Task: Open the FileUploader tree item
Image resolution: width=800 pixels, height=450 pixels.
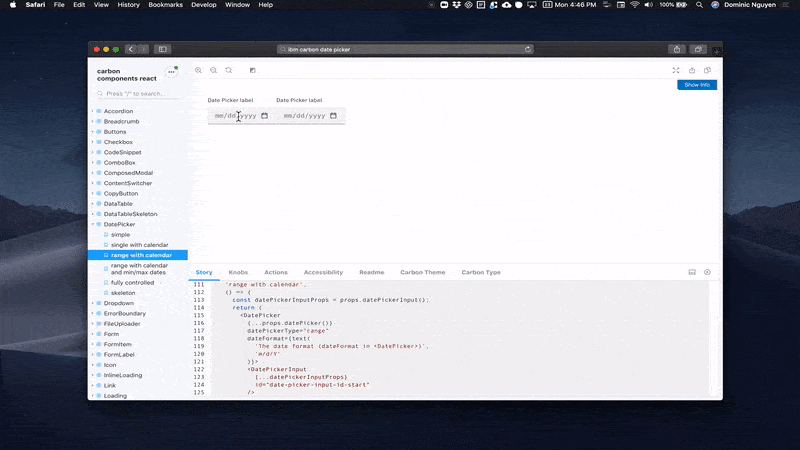Action: tap(122, 324)
